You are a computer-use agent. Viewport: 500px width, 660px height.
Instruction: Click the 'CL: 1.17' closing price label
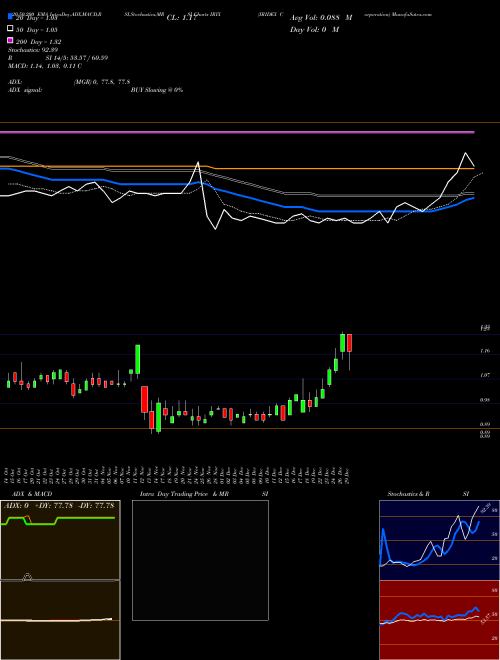[x=181, y=18]
